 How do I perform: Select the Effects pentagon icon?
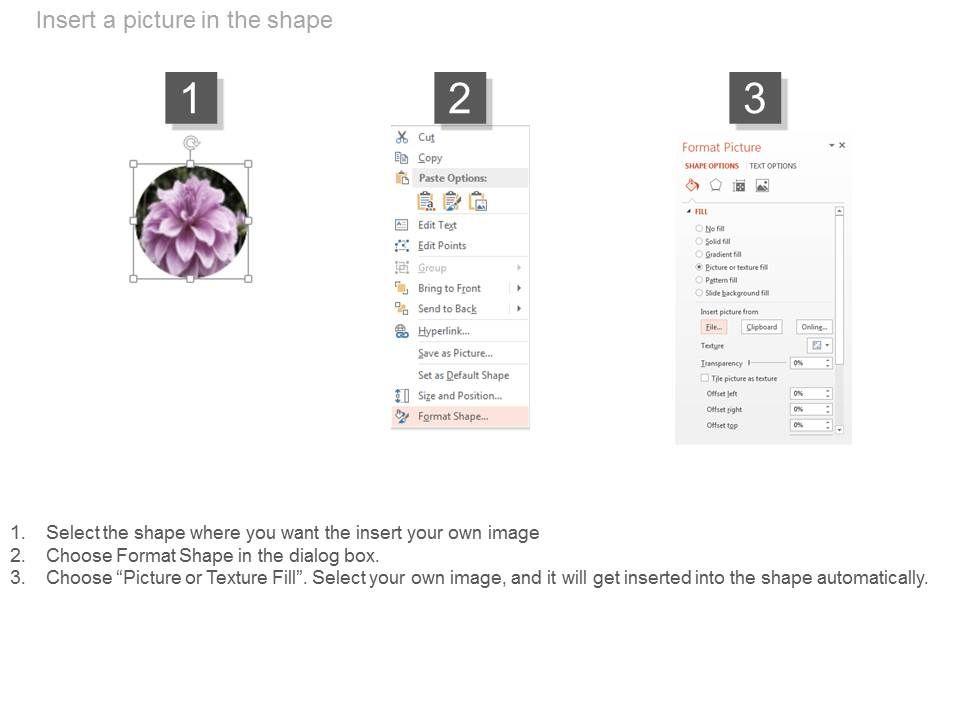click(715, 186)
